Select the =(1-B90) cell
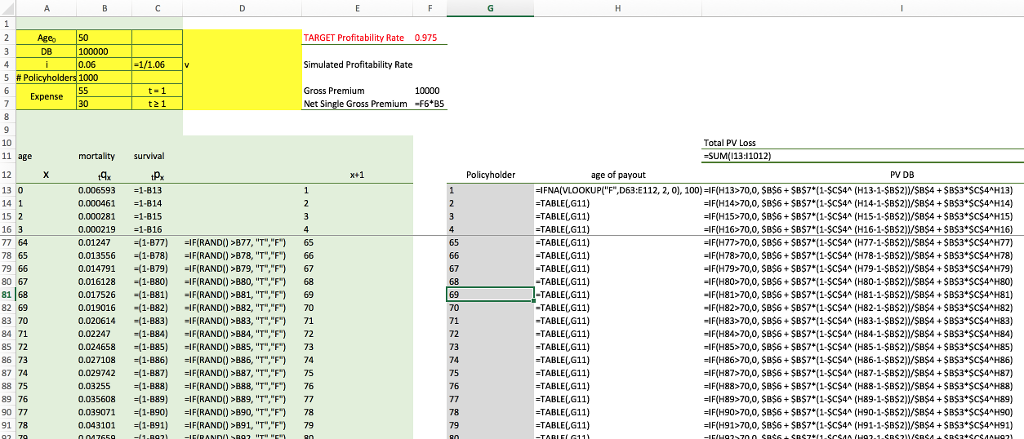This screenshot has height=439, width=1024. (157, 412)
